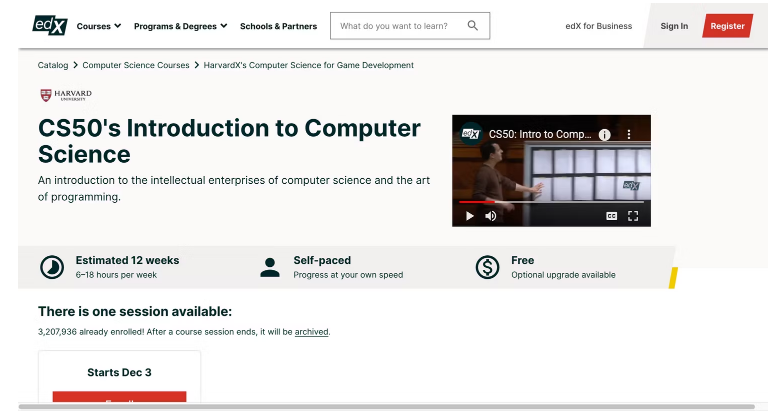Click 'Progress at your own speed' text
Image resolution: width=780 pixels, height=415 pixels.
(x=348, y=275)
